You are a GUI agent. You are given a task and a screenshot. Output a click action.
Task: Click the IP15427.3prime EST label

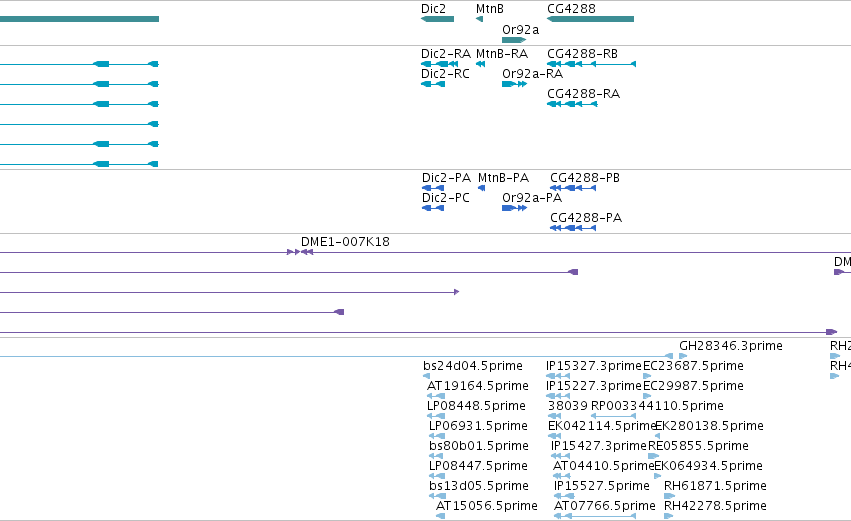599,446
